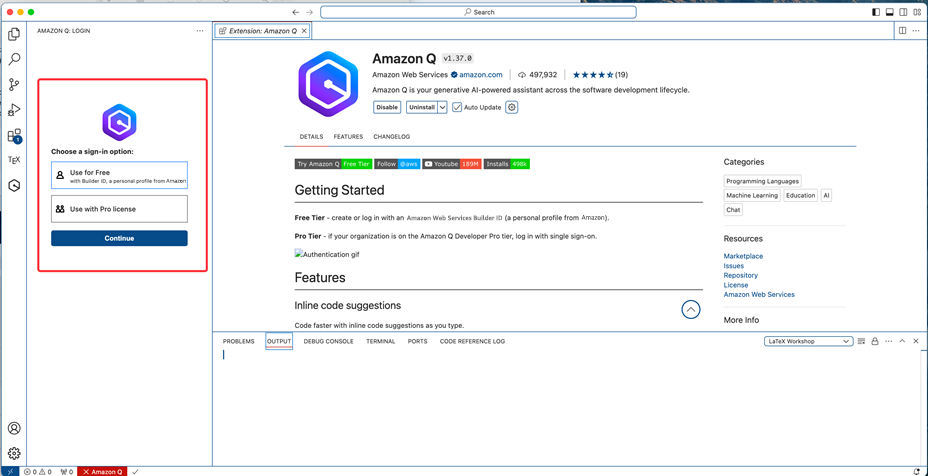Switch to the TERMINAL panel tab
This screenshot has height=476, width=928.
pos(381,342)
